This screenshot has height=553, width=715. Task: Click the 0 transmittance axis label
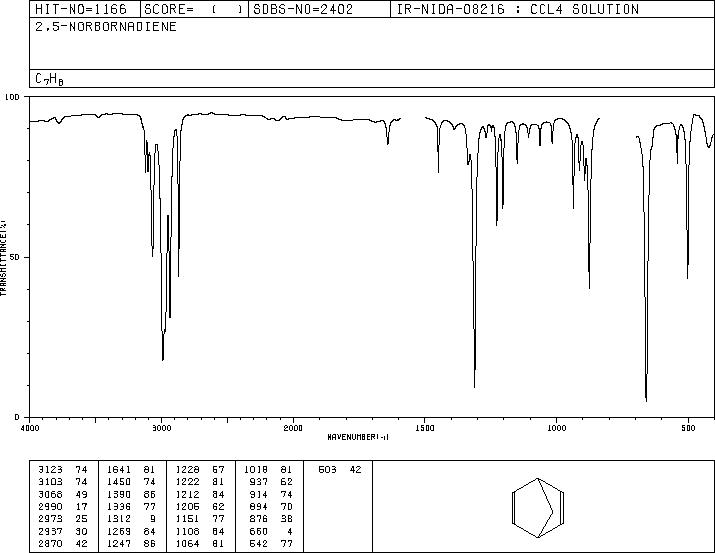click(x=17, y=417)
